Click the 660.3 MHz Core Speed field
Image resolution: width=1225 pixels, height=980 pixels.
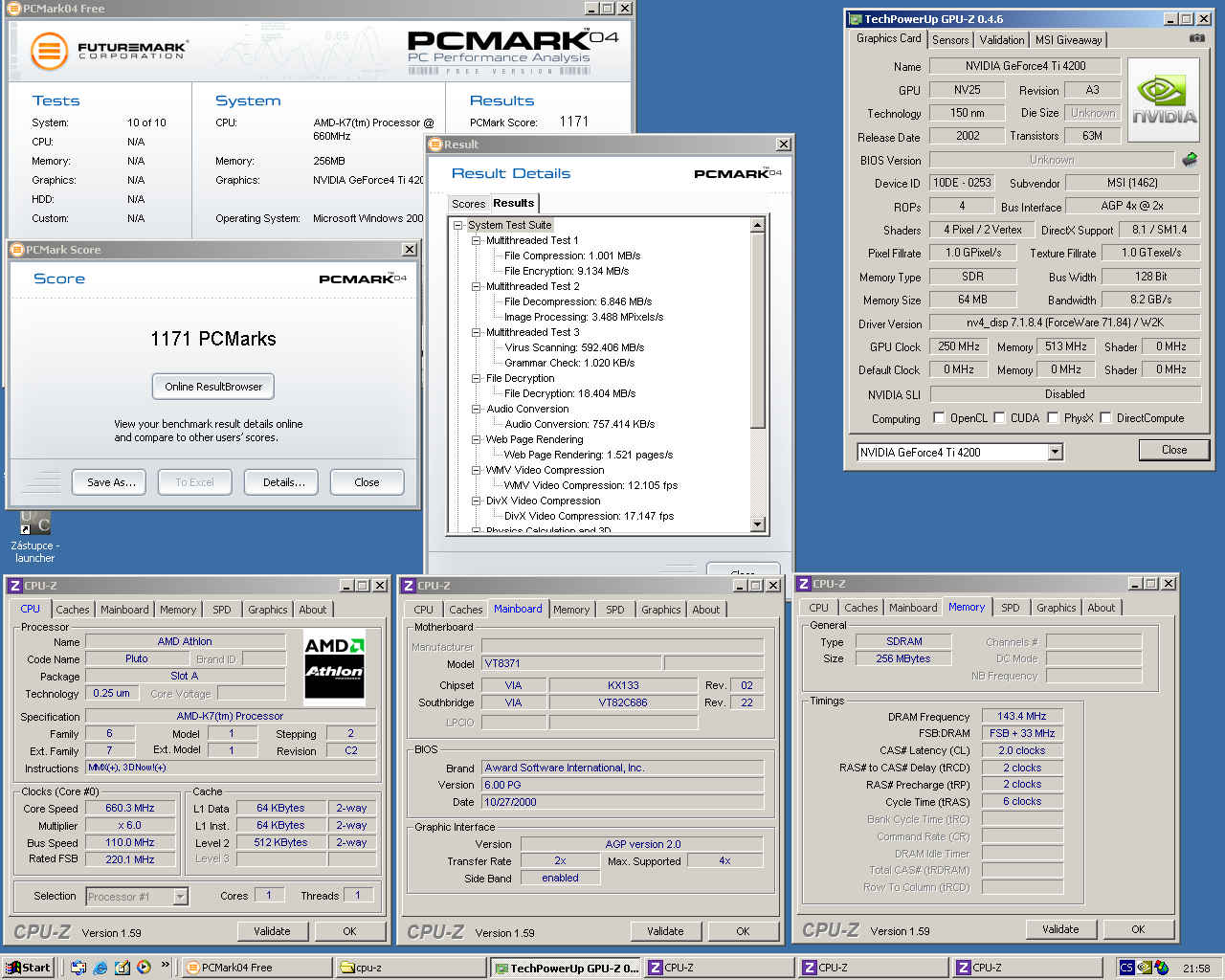pos(130,808)
